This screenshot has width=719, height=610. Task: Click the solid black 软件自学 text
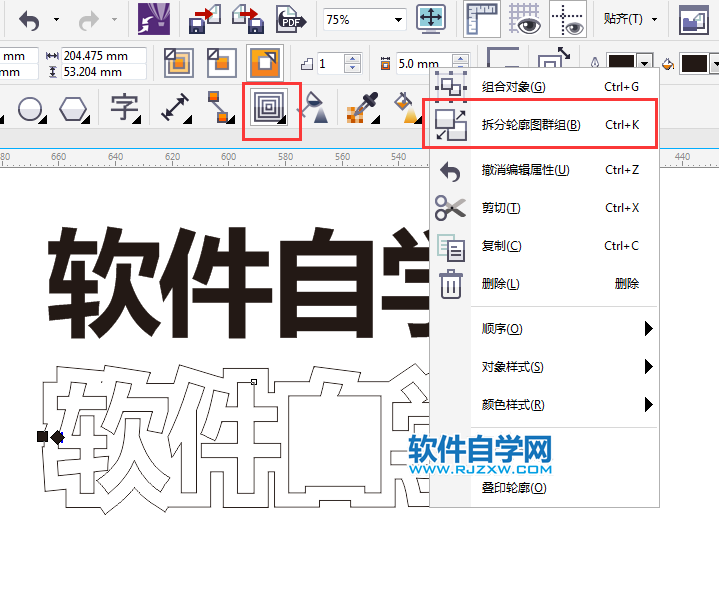point(238,282)
